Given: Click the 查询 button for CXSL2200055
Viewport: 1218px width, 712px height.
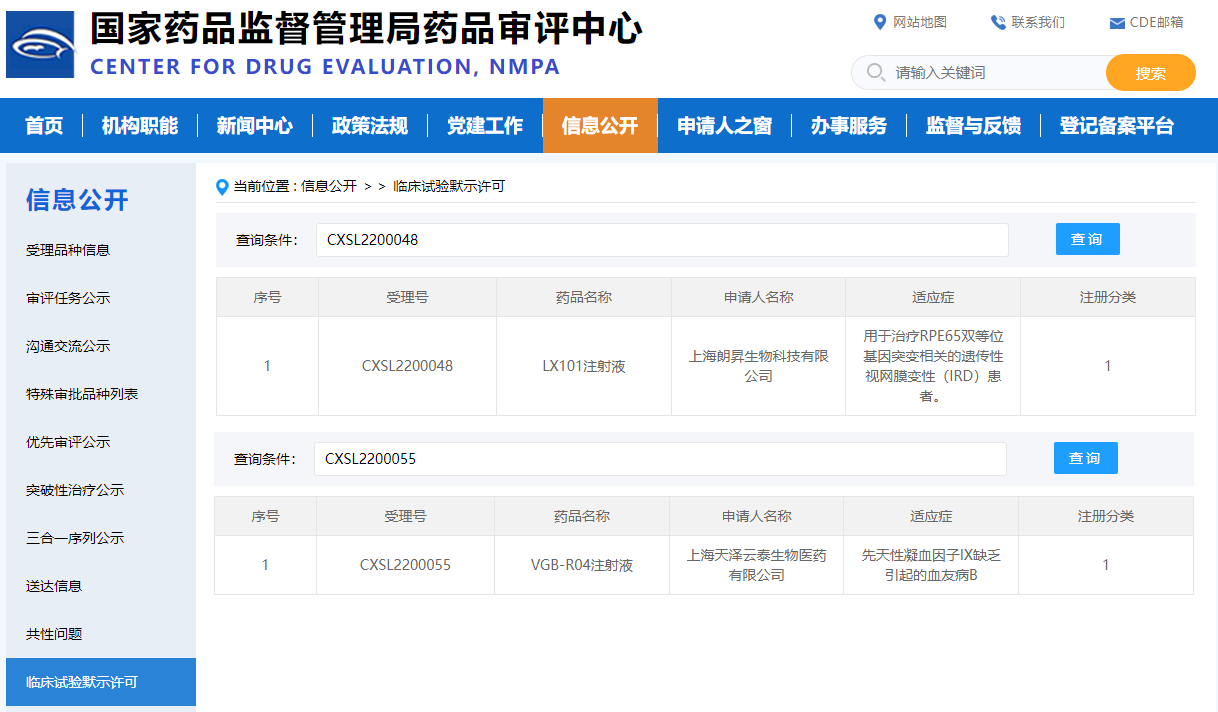Looking at the screenshot, I should pos(1085,457).
